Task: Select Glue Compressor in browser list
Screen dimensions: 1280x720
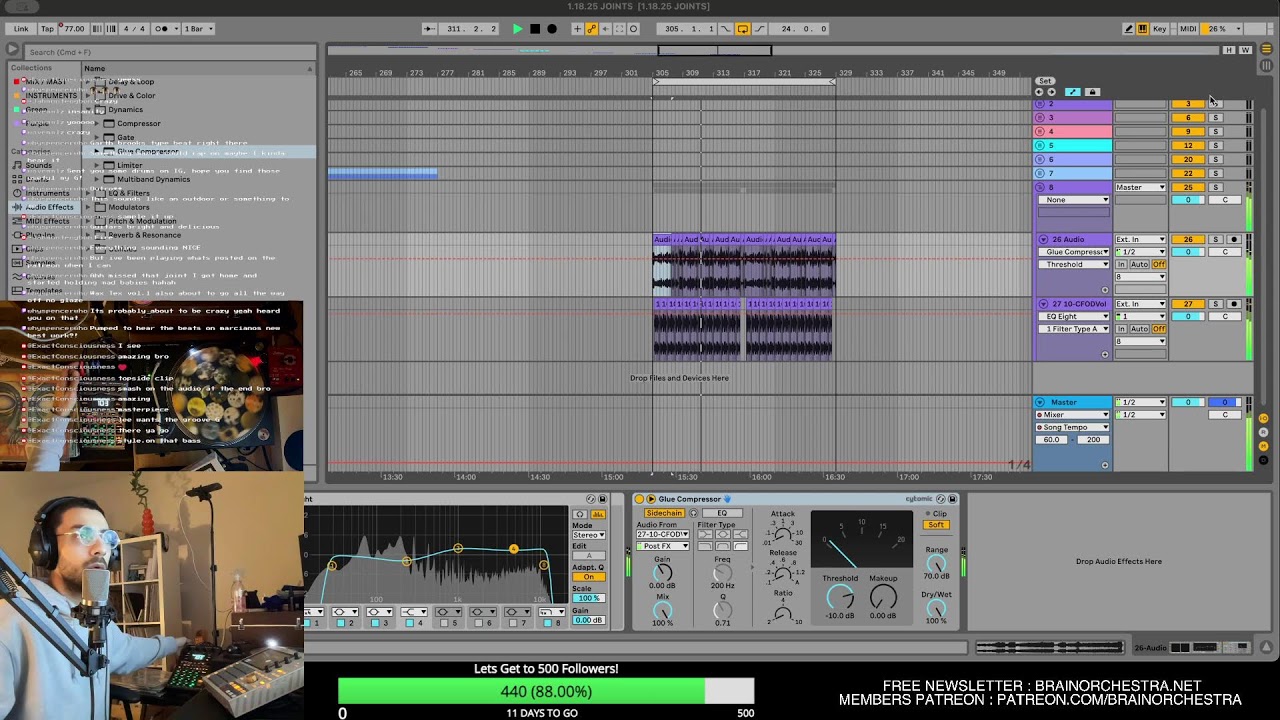Action: (148, 152)
